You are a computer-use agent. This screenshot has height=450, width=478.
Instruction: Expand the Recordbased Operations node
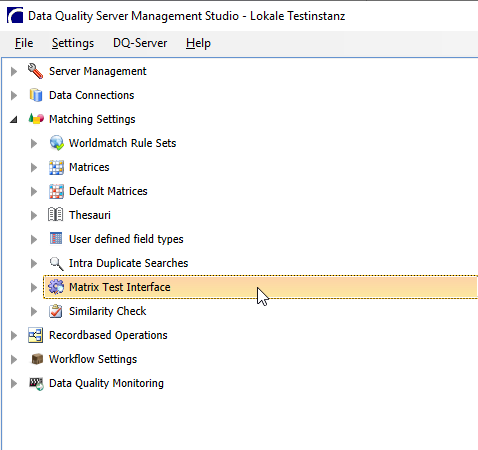pos(14,335)
